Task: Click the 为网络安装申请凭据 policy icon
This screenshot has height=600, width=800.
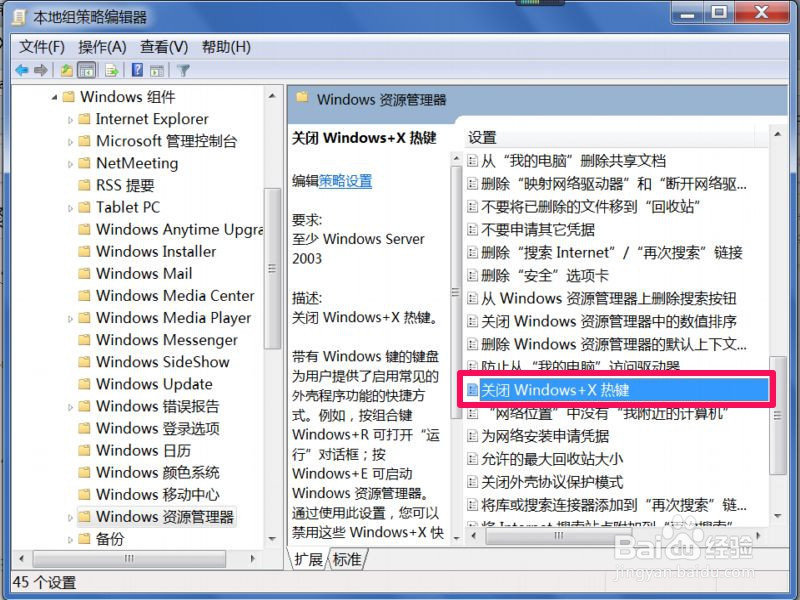Action: pos(472,436)
